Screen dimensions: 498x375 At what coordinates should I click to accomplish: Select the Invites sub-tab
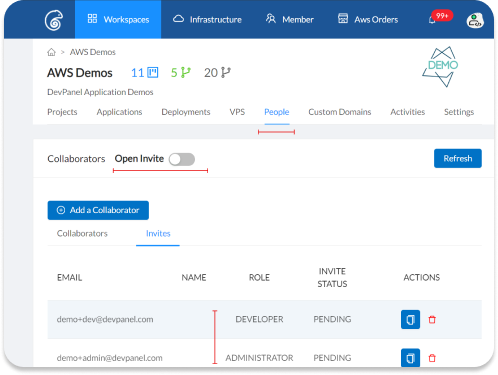point(158,233)
